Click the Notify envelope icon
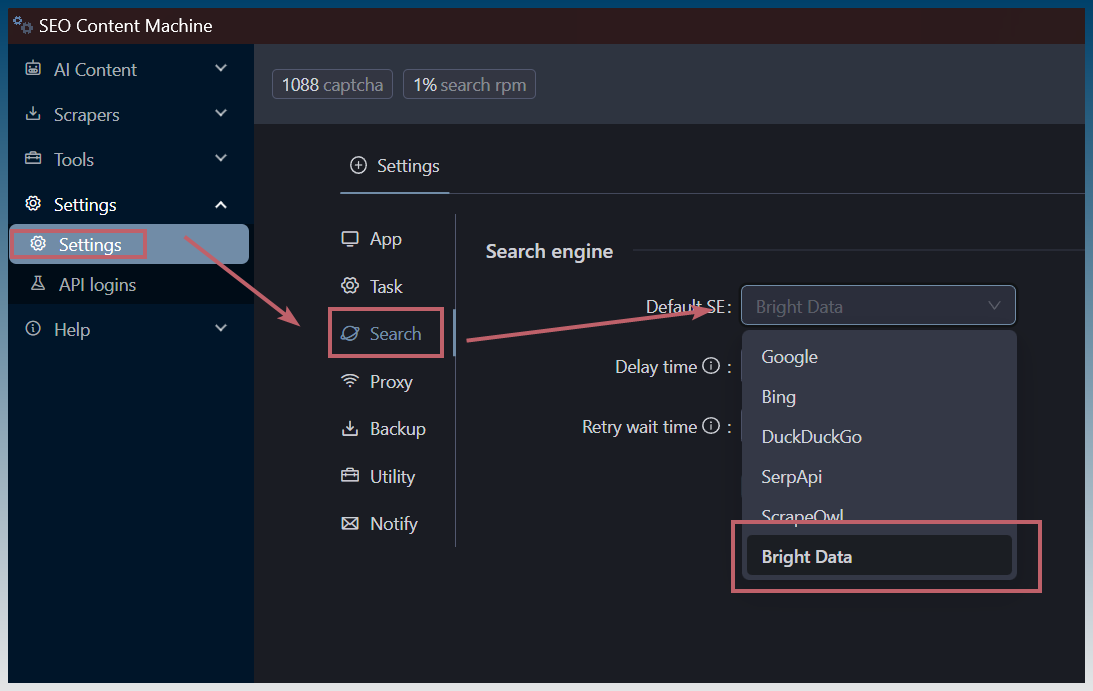 (350, 524)
